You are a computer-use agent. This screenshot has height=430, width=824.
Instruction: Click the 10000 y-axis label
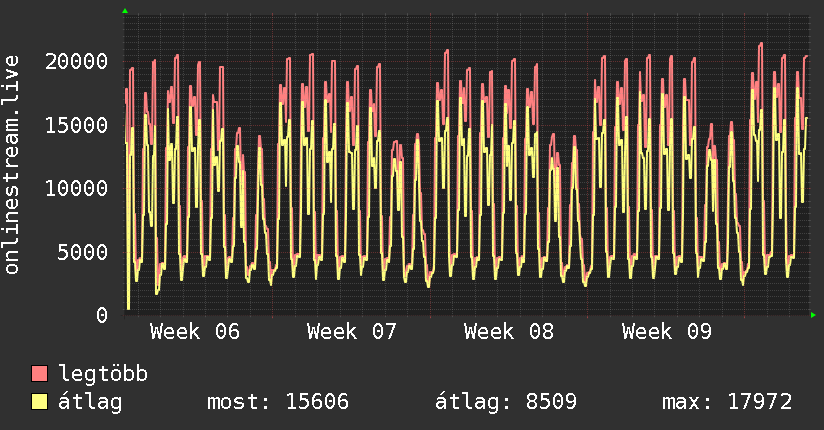(x=78, y=188)
